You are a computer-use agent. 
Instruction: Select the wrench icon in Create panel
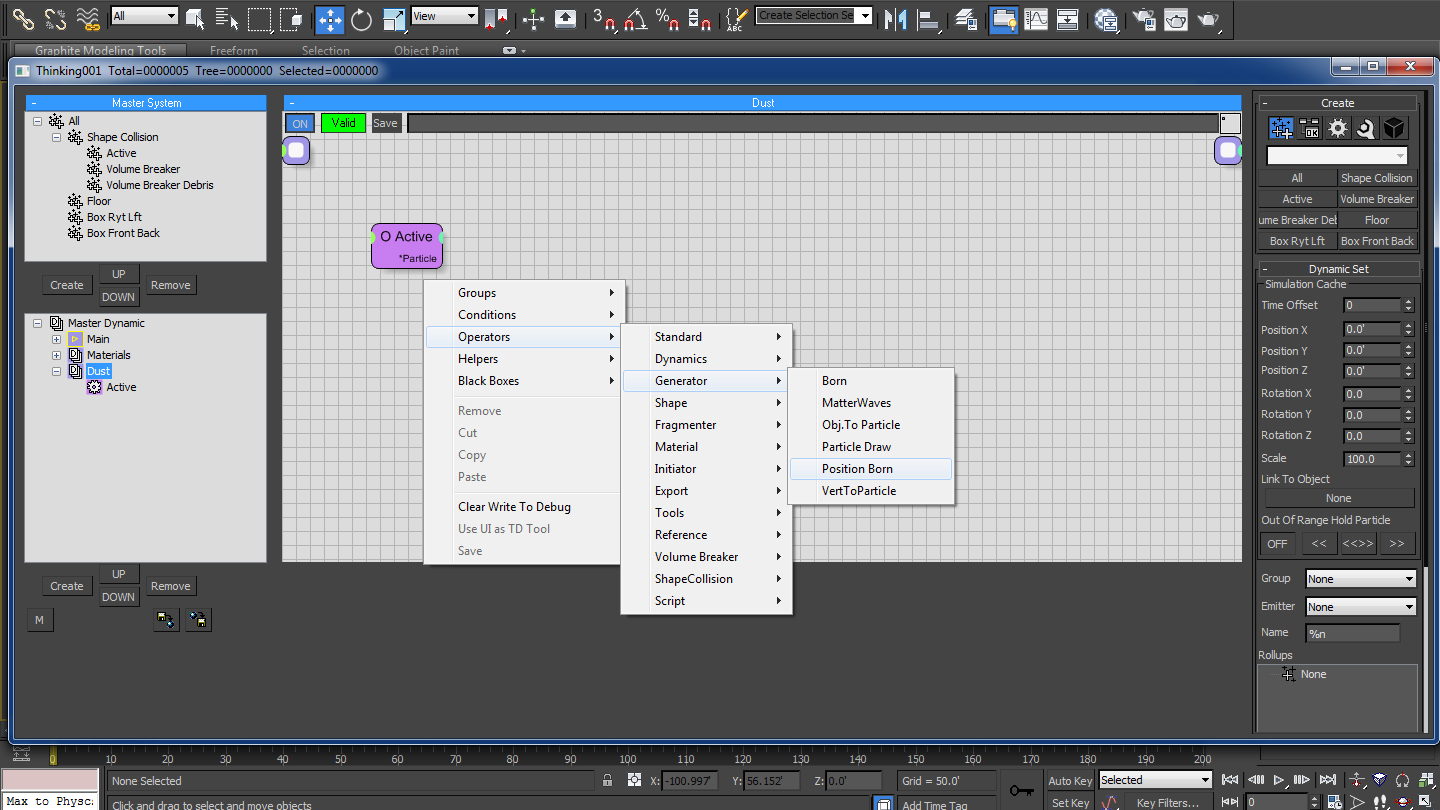point(1366,128)
